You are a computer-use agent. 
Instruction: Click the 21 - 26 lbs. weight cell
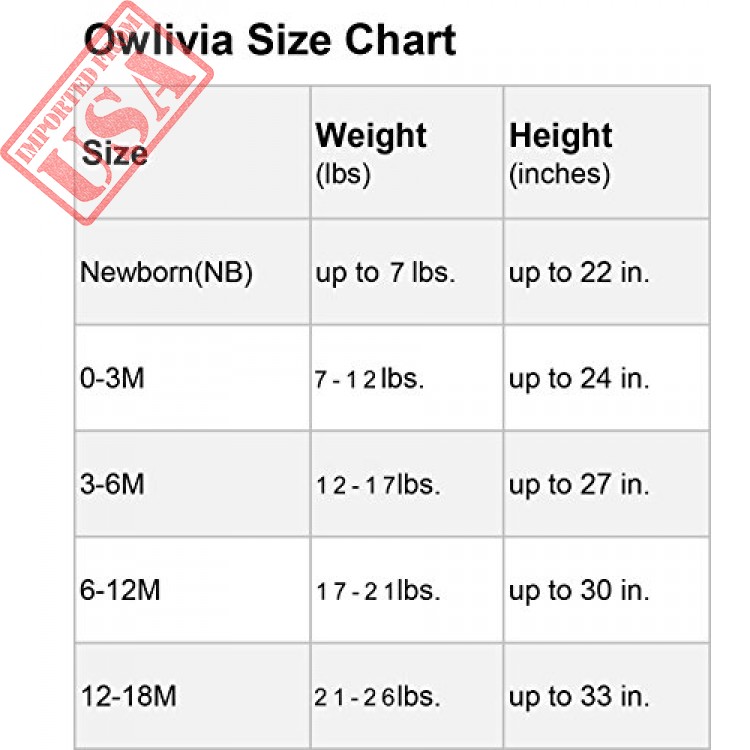click(407, 696)
